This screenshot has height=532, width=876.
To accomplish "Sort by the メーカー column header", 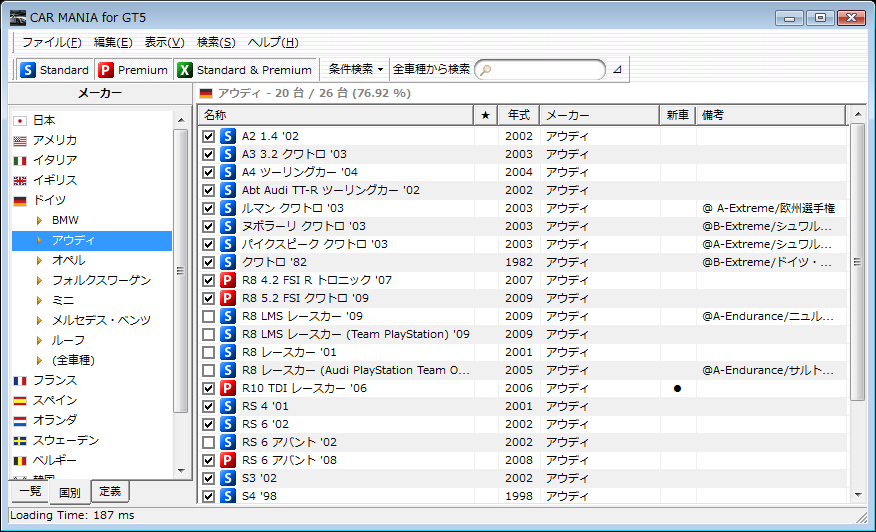I will point(599,115).
